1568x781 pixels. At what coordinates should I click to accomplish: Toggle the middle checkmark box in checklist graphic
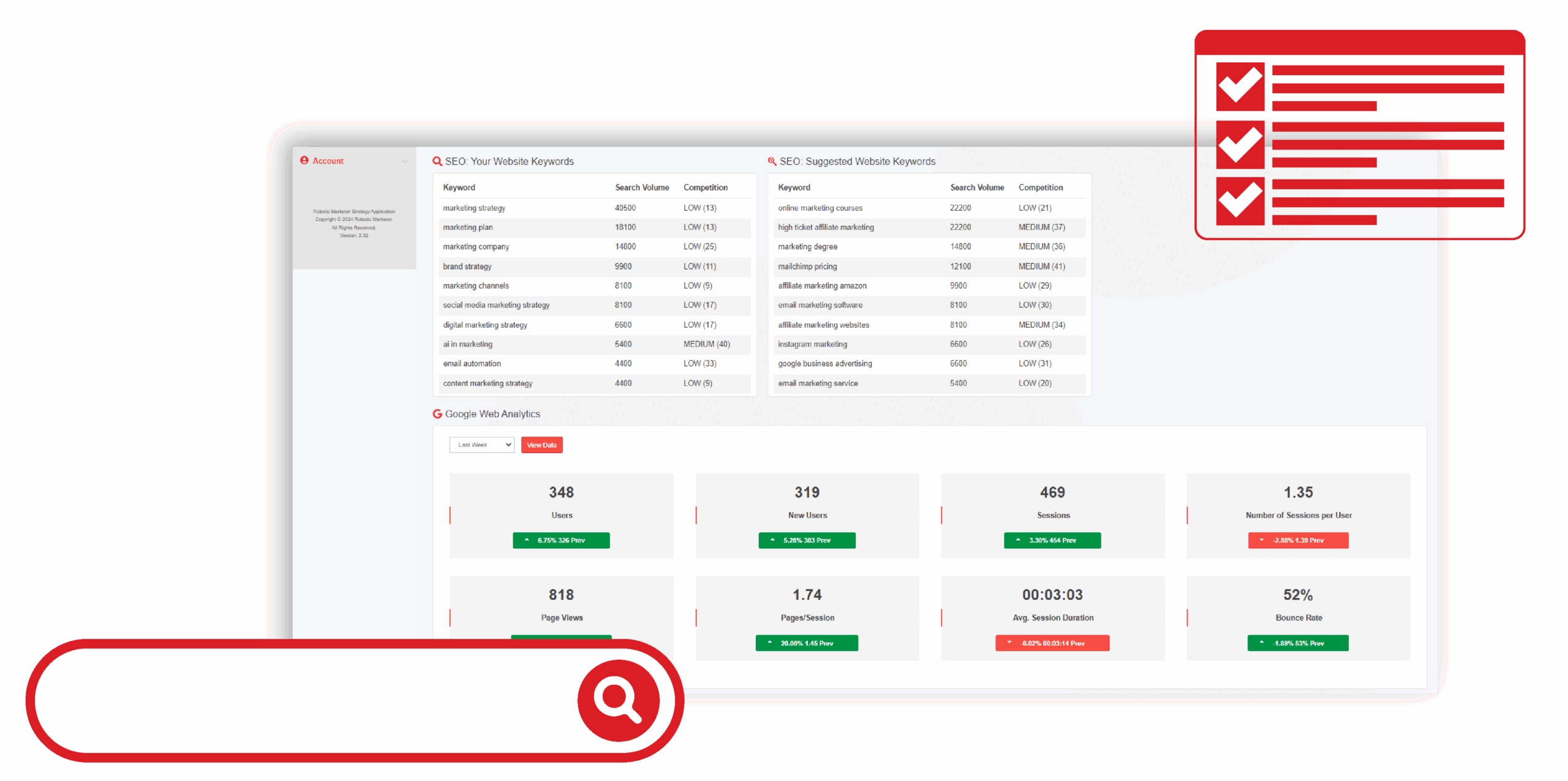tap(1240, 145)
